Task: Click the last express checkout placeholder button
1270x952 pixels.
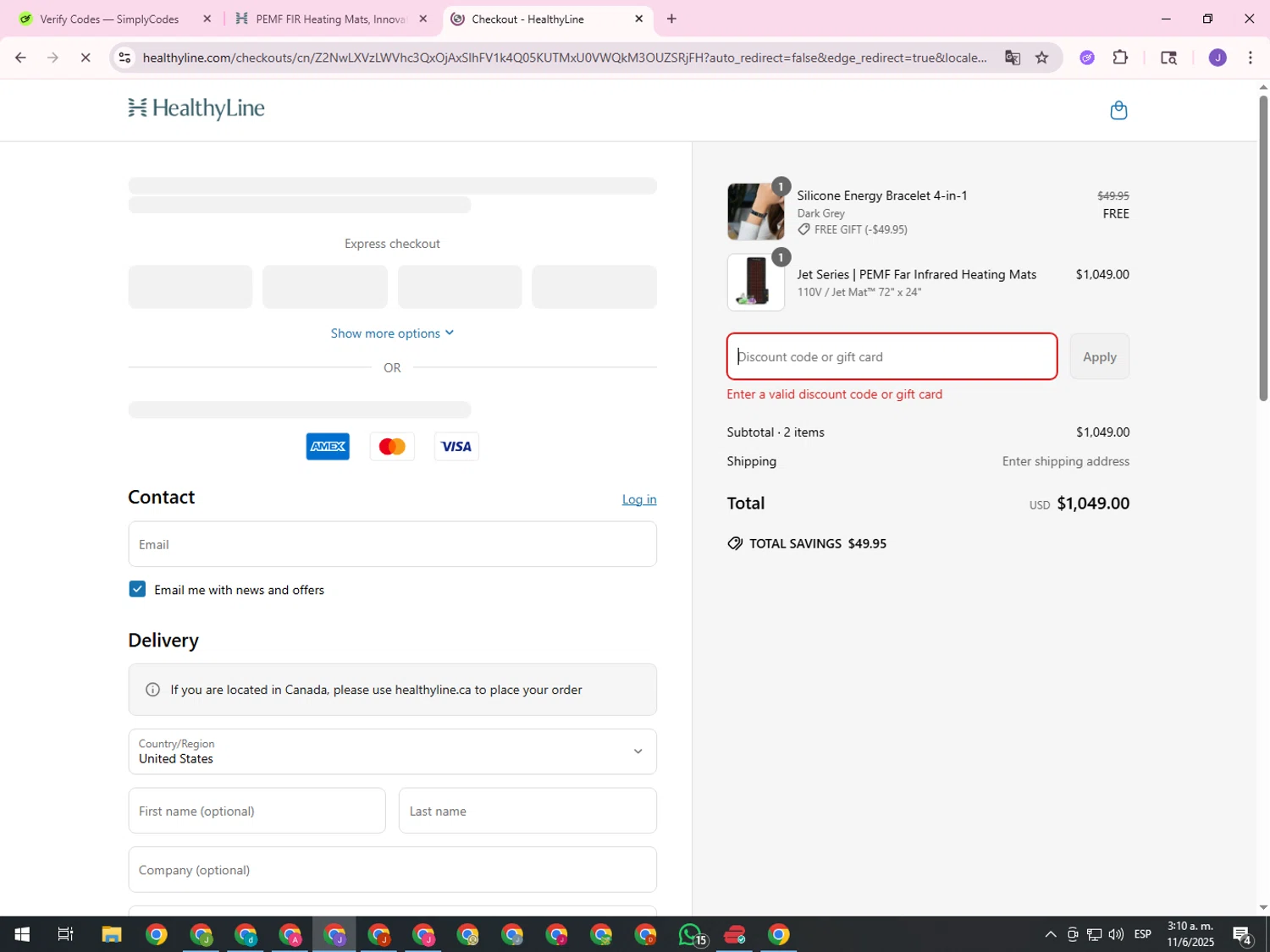Action: pyautogui.click(x=594, y=287)
